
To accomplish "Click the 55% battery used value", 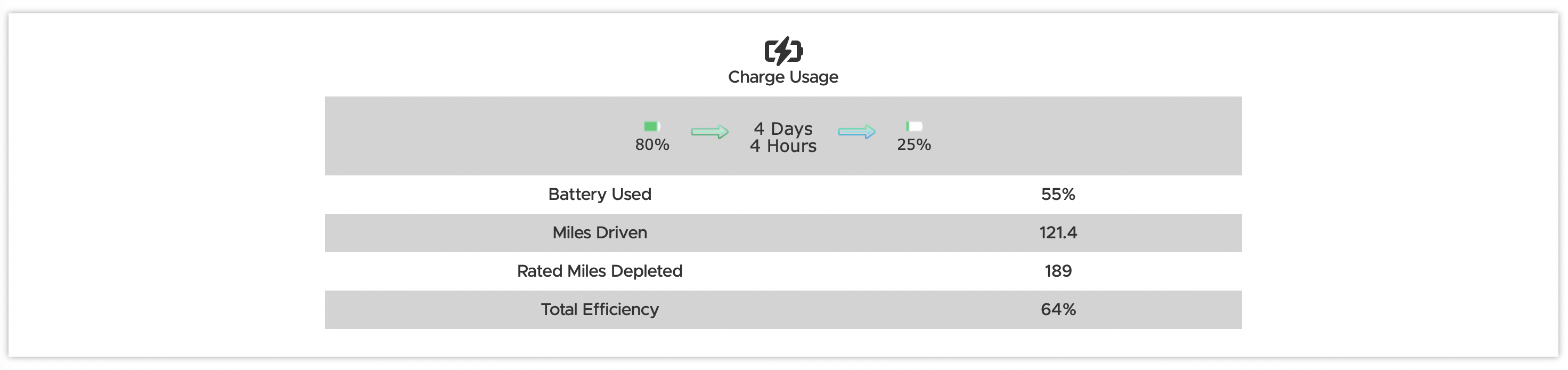I will pos(1058,195).
